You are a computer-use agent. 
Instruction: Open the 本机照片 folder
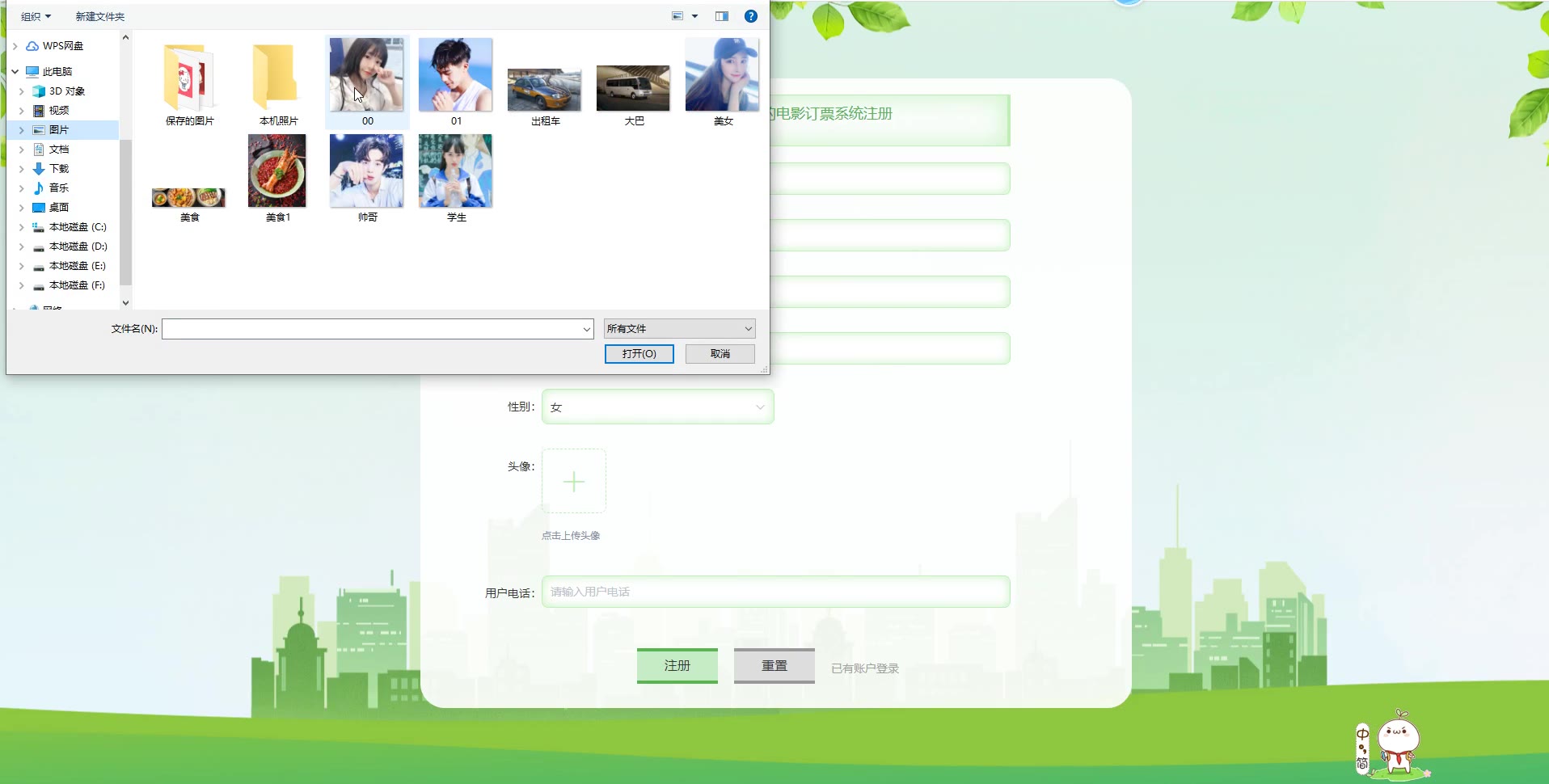pyautogui.click(x=278, y=83)
